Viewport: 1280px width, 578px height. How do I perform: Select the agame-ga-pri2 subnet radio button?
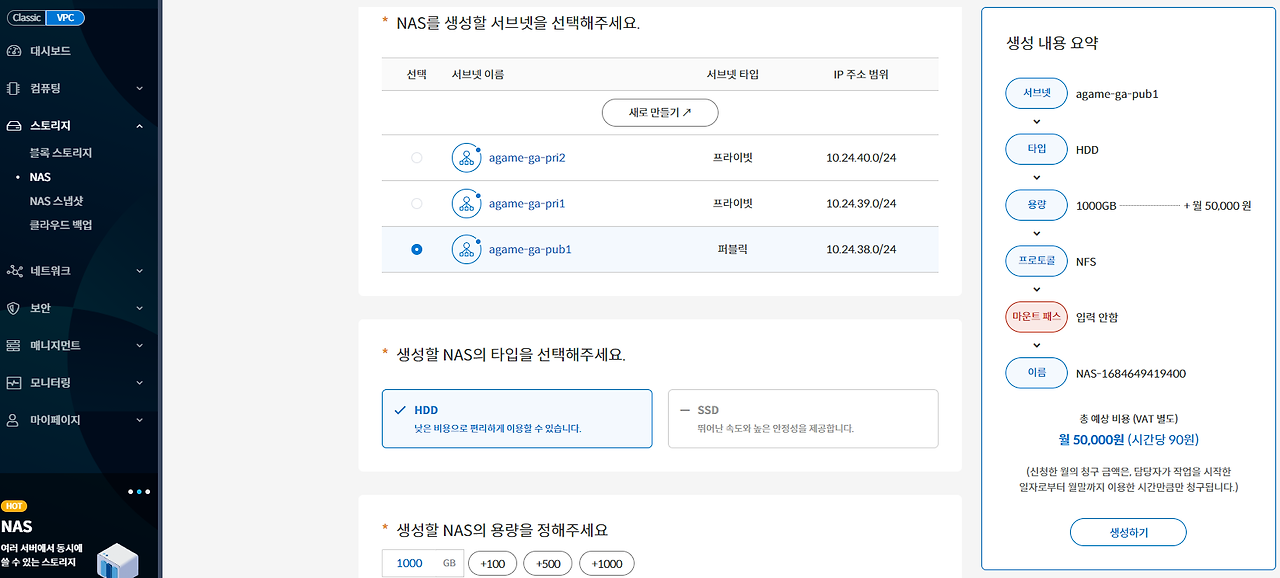tap(417, 158)
